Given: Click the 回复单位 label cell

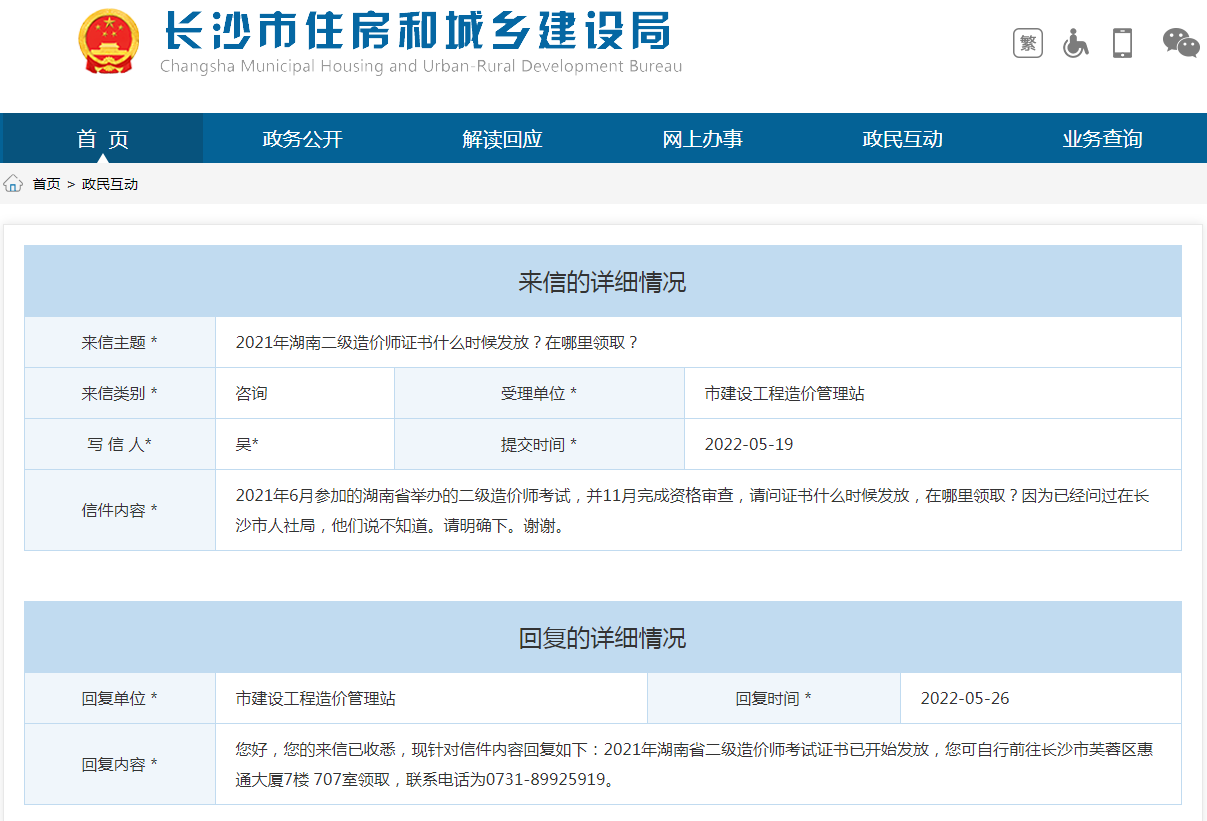Looking at the screenshot, I should pyautogui.click(x=120, y=698).
